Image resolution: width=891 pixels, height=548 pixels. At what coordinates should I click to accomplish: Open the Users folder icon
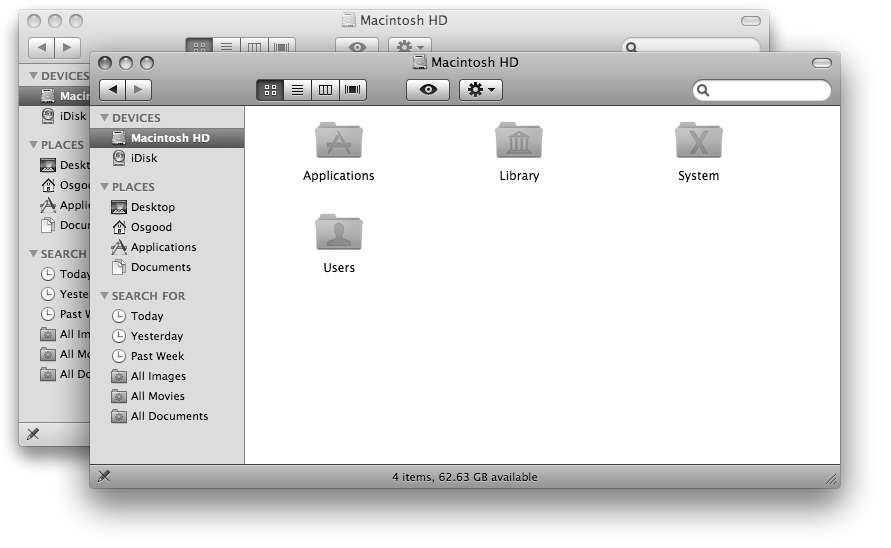pyautogui.click(x=338, y=233)
